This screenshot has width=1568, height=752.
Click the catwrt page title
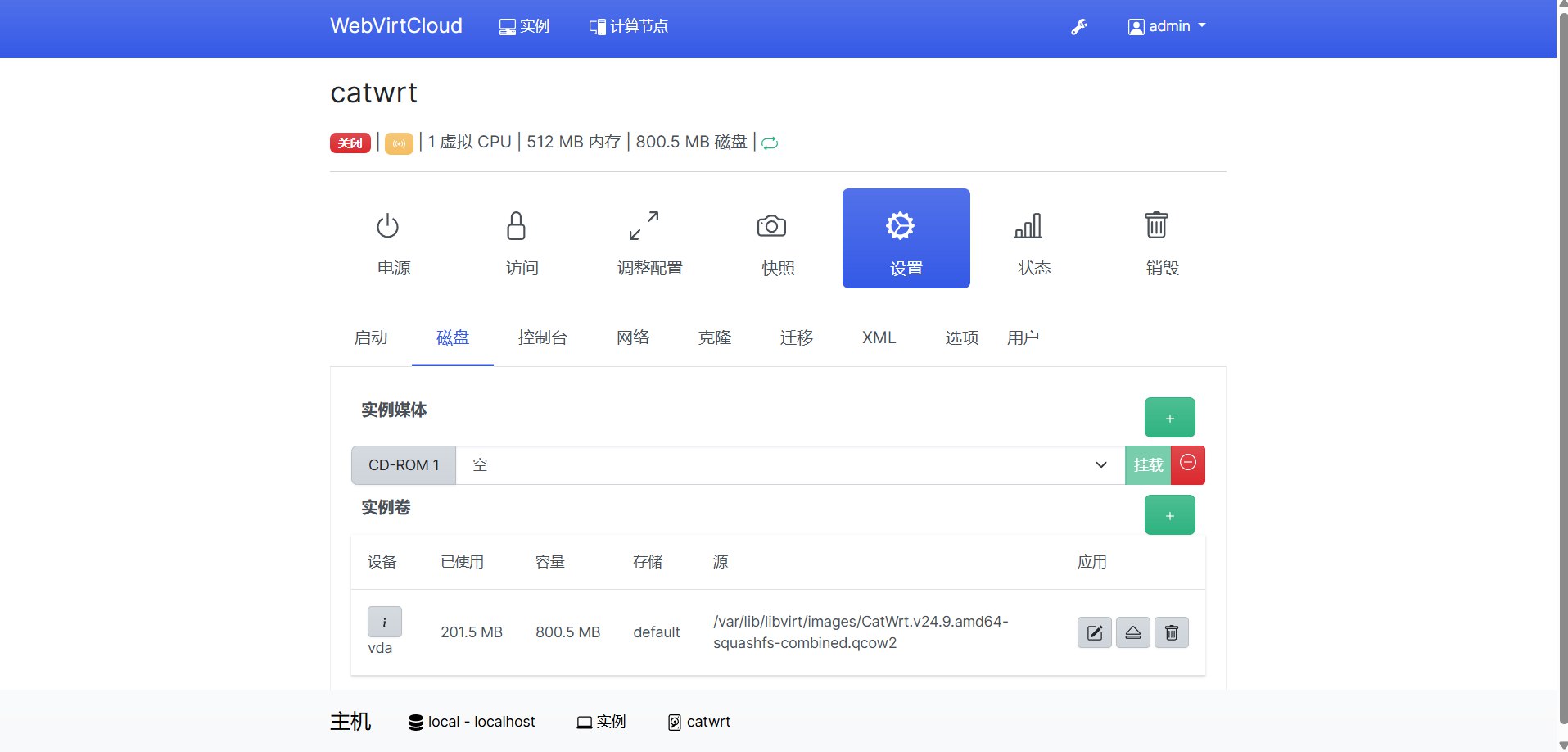[374, 93]
